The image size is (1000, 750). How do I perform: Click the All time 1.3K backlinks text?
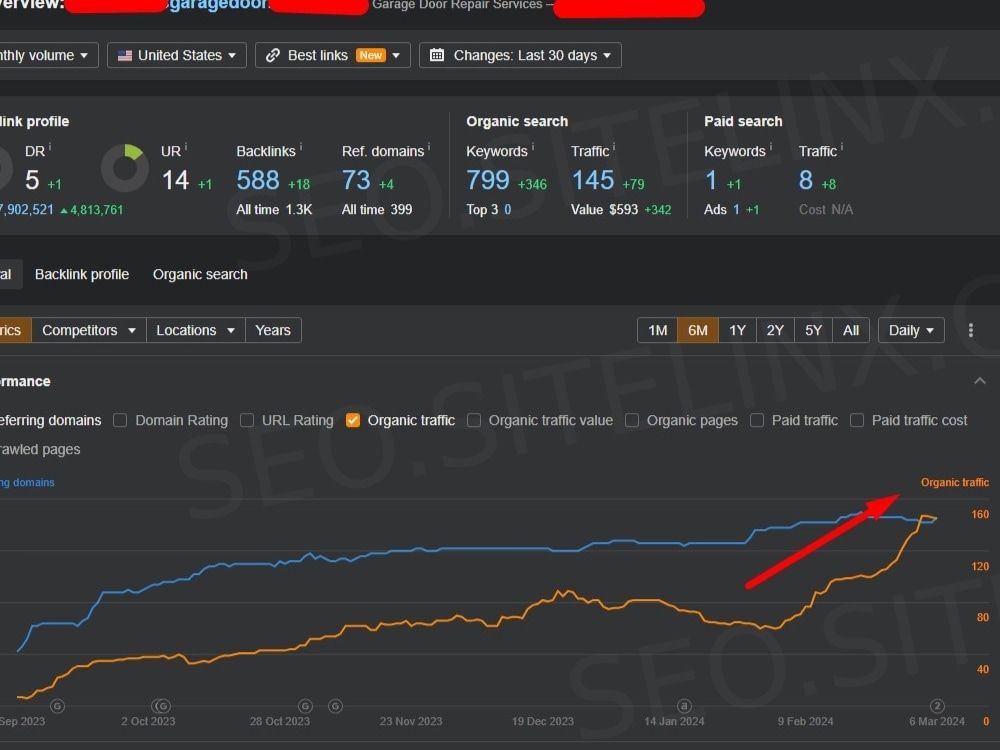point(274,210)
